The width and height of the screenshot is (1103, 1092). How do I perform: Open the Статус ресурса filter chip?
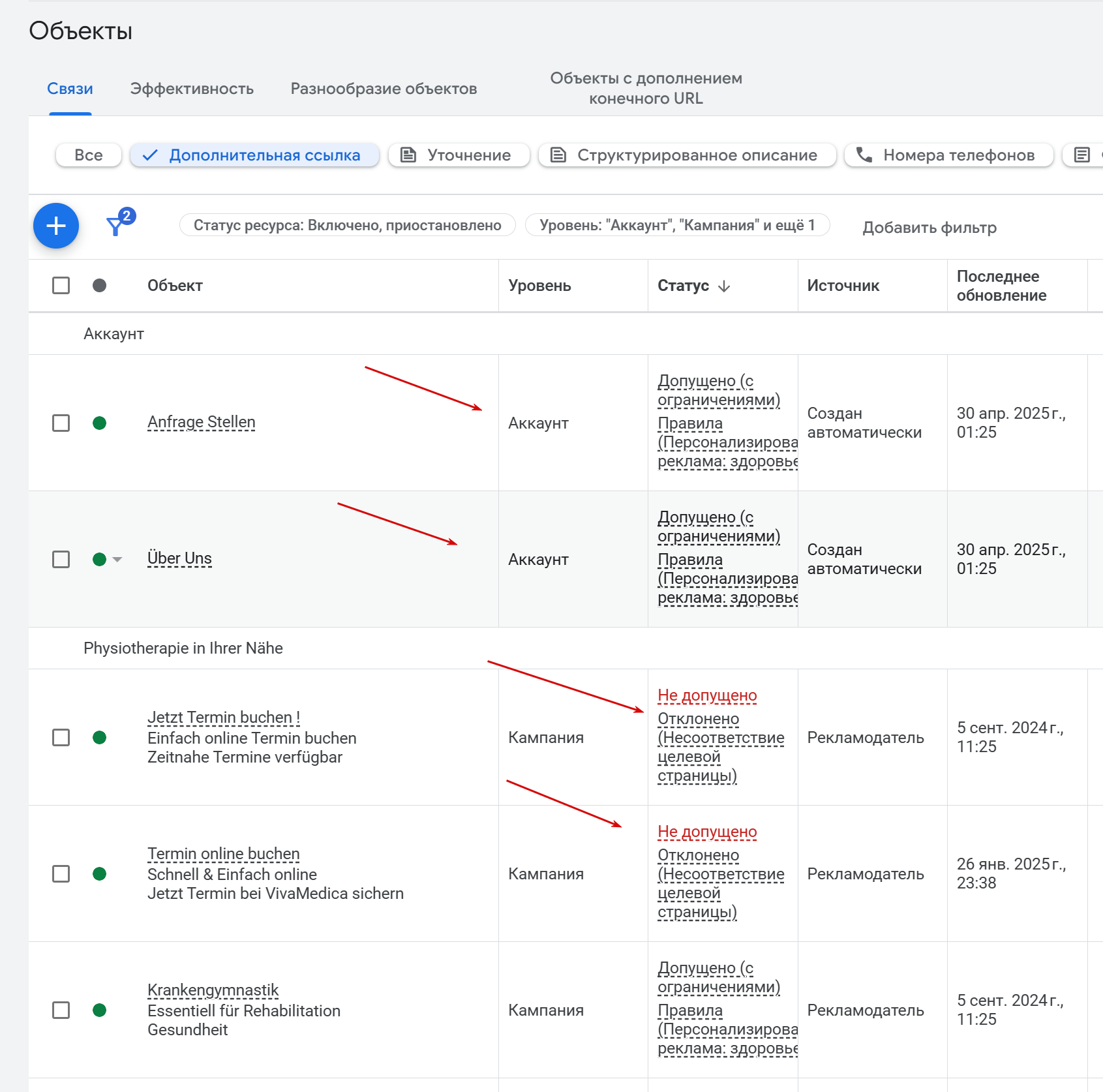pyautogui.click(x=347, y=225)
